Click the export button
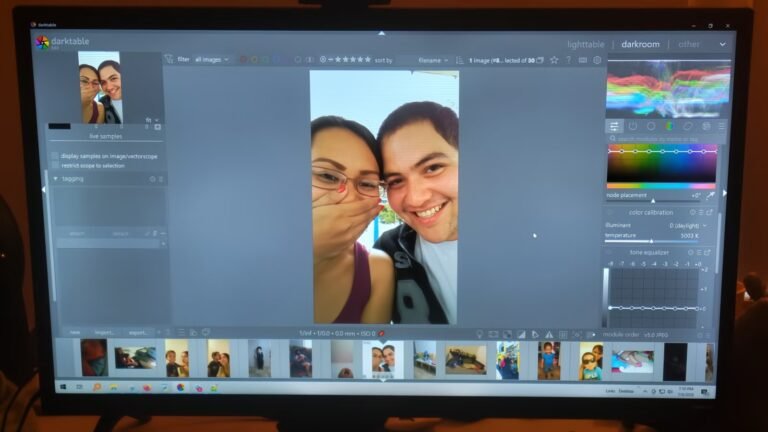The width and height of the screenshot is (768, 432). pyautogui.click(x=138, y=333)
